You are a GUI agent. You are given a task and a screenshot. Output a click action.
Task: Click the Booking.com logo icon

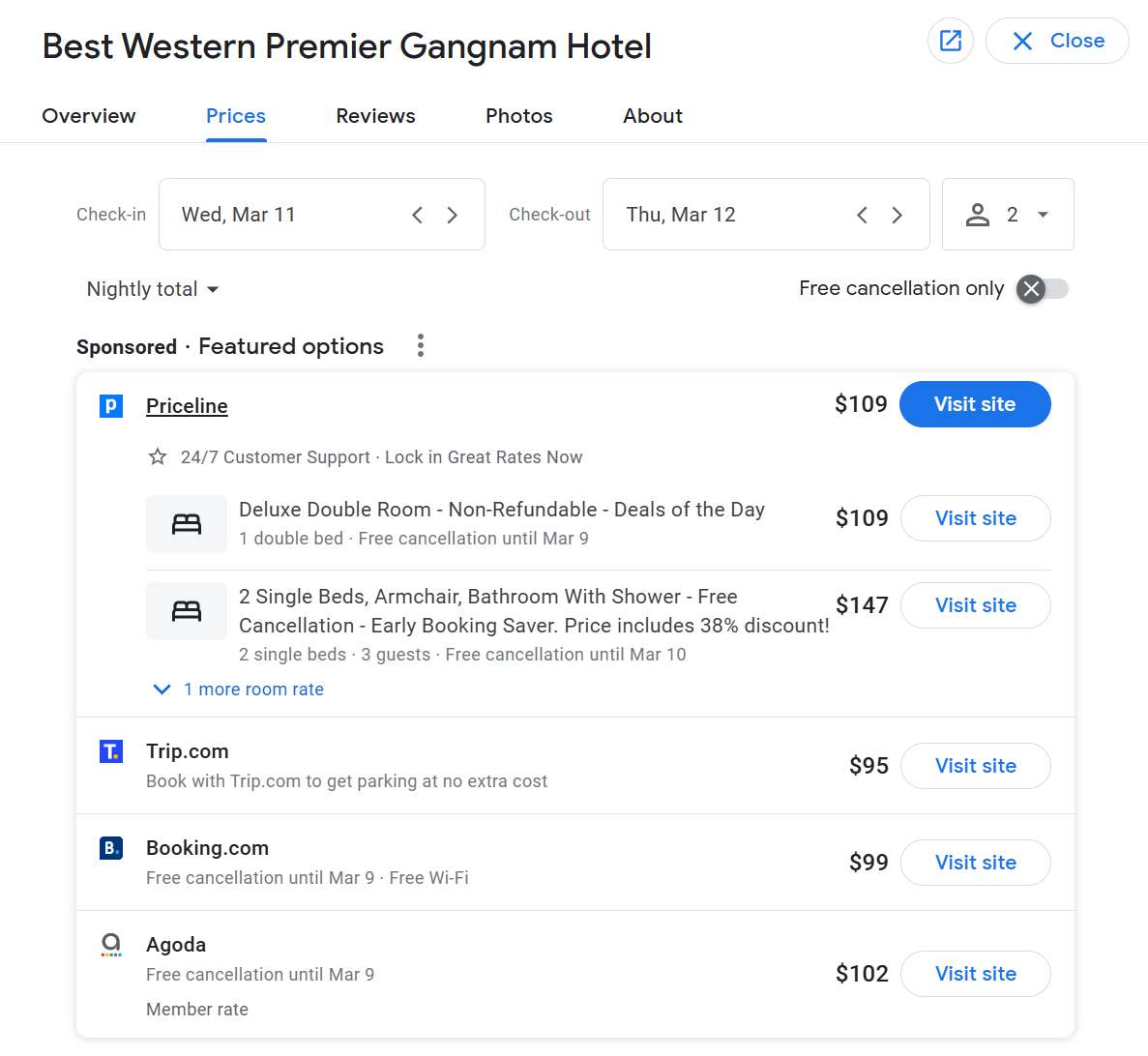click(111, 848)
